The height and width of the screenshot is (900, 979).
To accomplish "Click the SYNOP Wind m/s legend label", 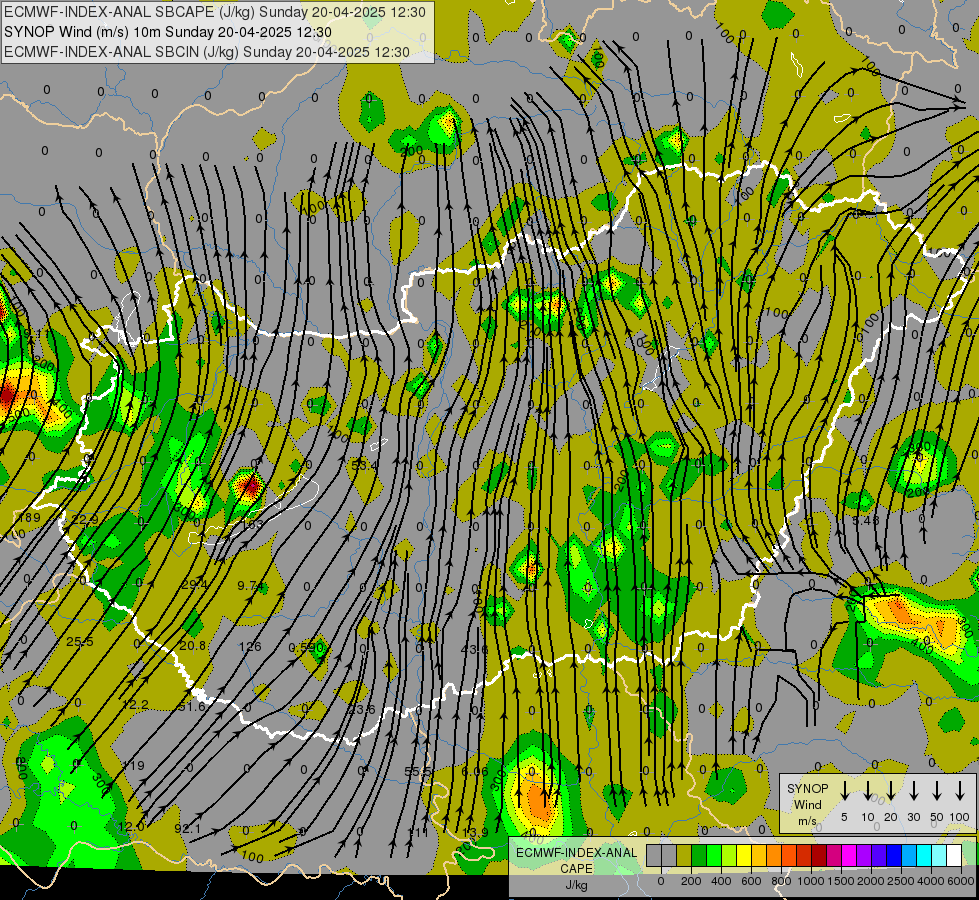I will [807, 804].
